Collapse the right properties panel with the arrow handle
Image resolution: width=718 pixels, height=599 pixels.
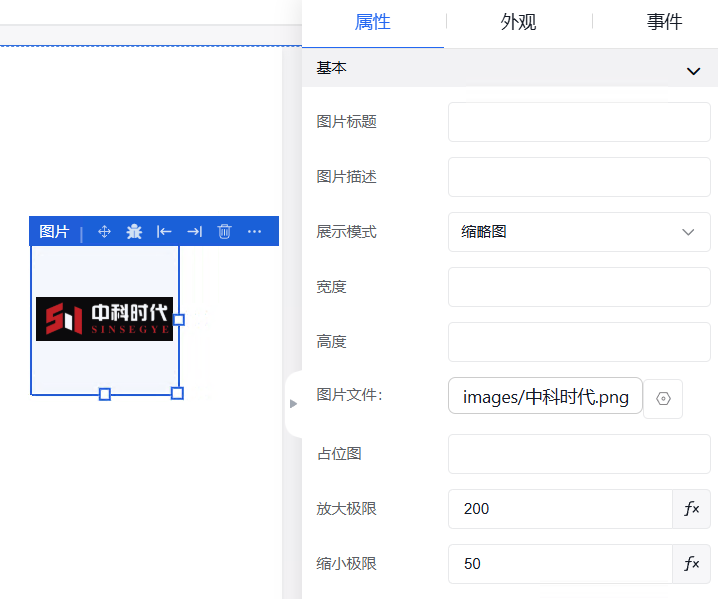coord(293,403)
